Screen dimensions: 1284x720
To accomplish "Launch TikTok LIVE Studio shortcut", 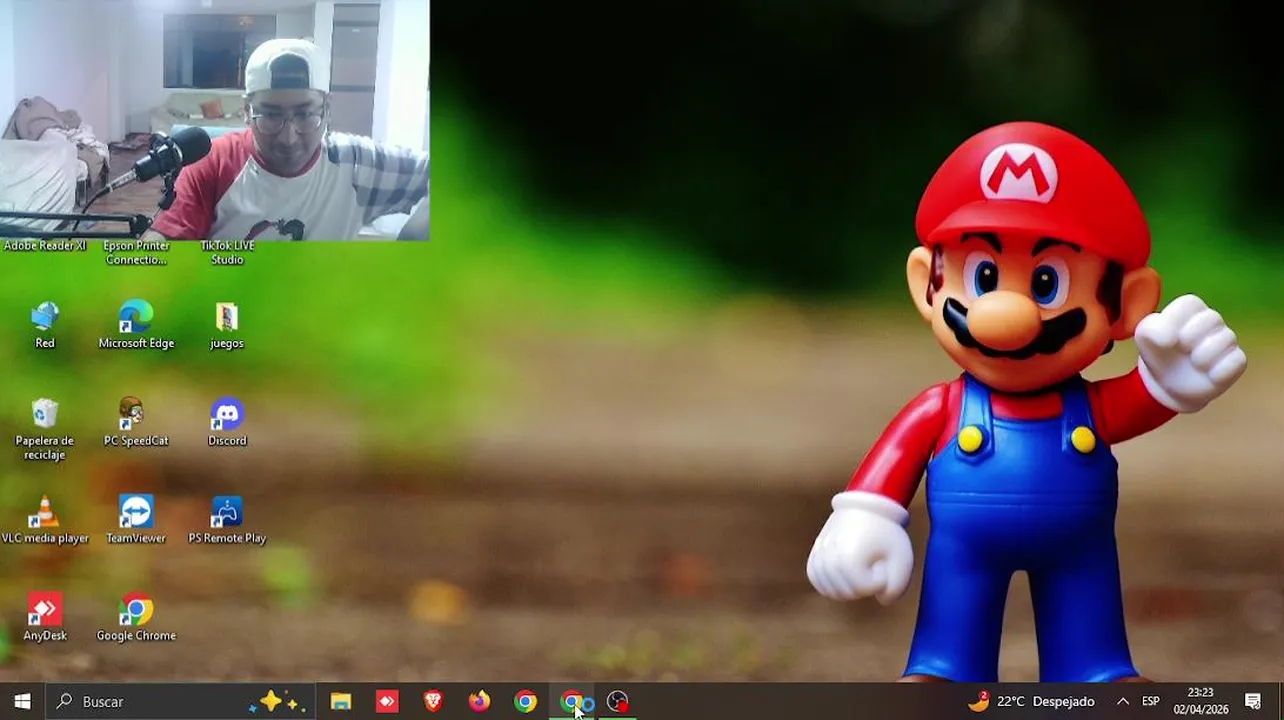I will point(227,253).
